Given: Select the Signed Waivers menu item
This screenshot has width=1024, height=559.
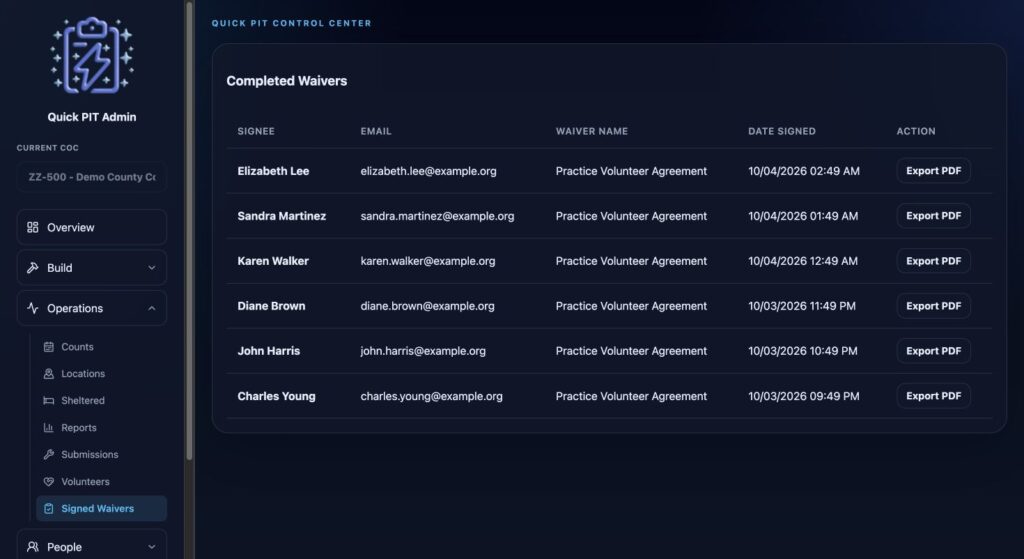Looking at the screenshot, I should [101, 509].
